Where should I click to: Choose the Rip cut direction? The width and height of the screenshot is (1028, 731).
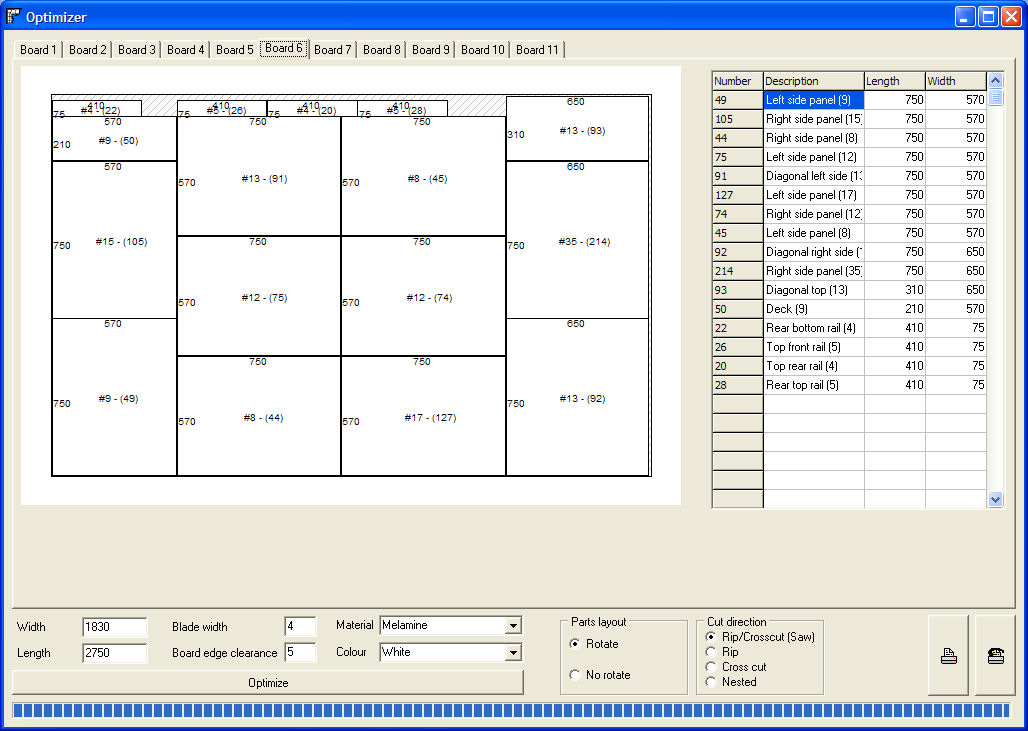tap(711, 652)
